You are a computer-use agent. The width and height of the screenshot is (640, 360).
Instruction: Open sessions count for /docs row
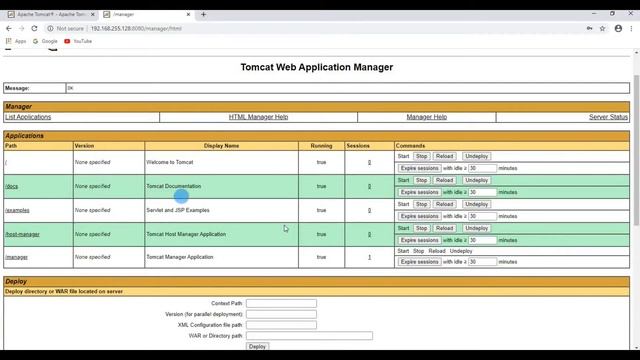(x=369, y=187)
